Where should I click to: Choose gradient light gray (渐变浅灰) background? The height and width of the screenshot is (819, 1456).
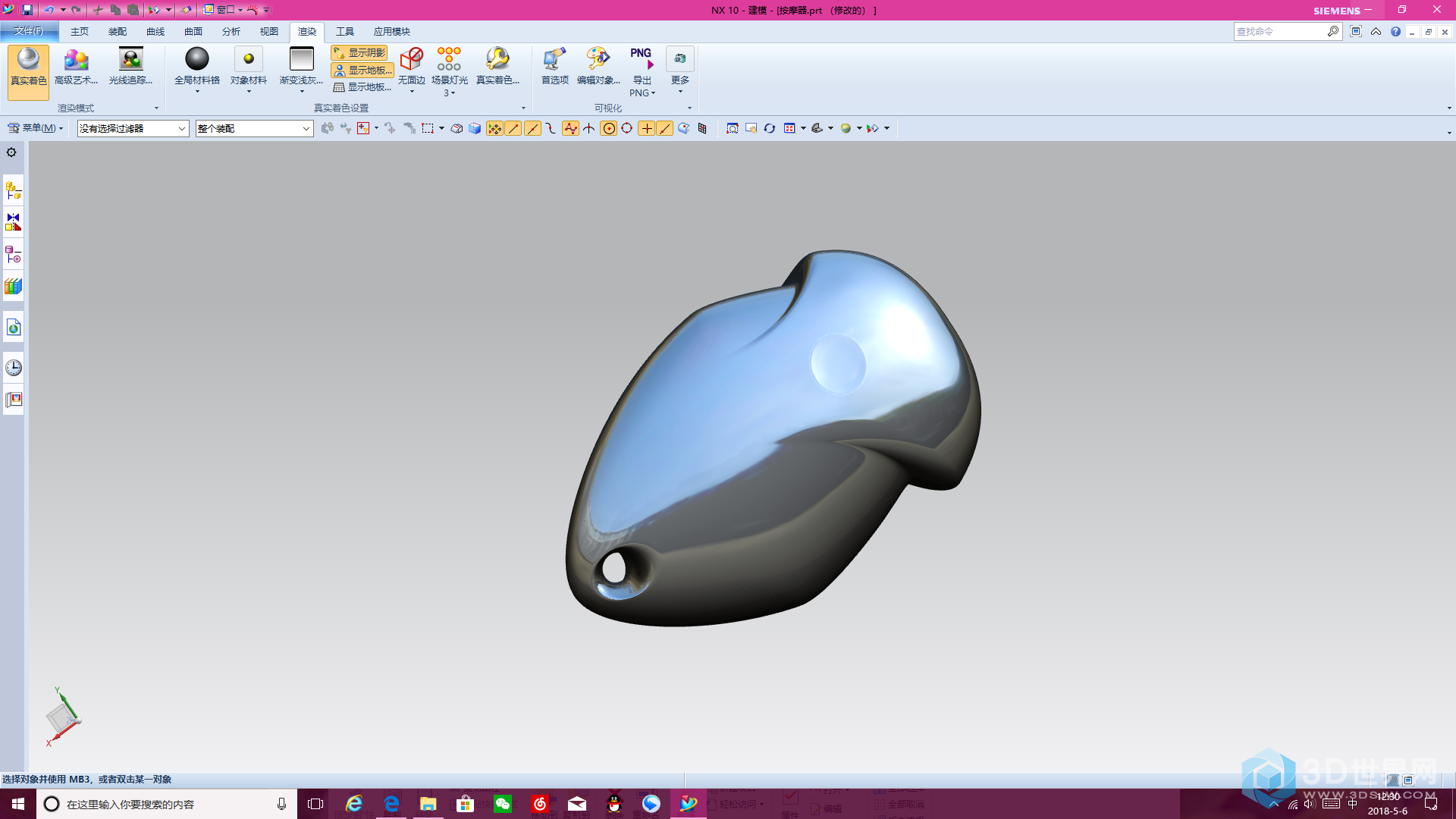[301, 59]
